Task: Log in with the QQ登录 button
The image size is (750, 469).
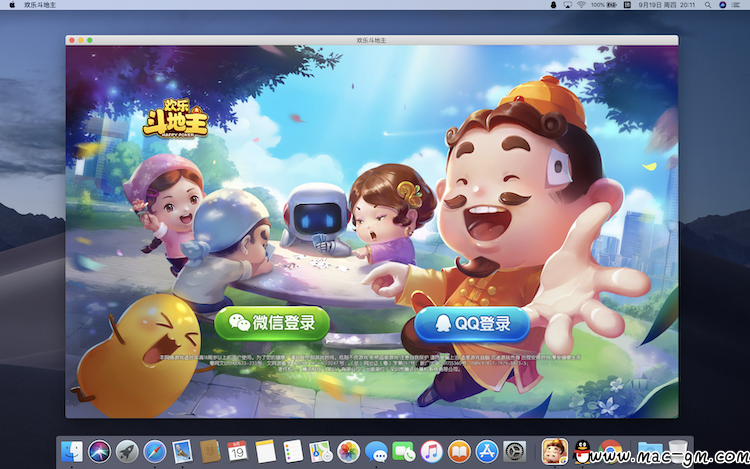Action: tap(472, 324)
